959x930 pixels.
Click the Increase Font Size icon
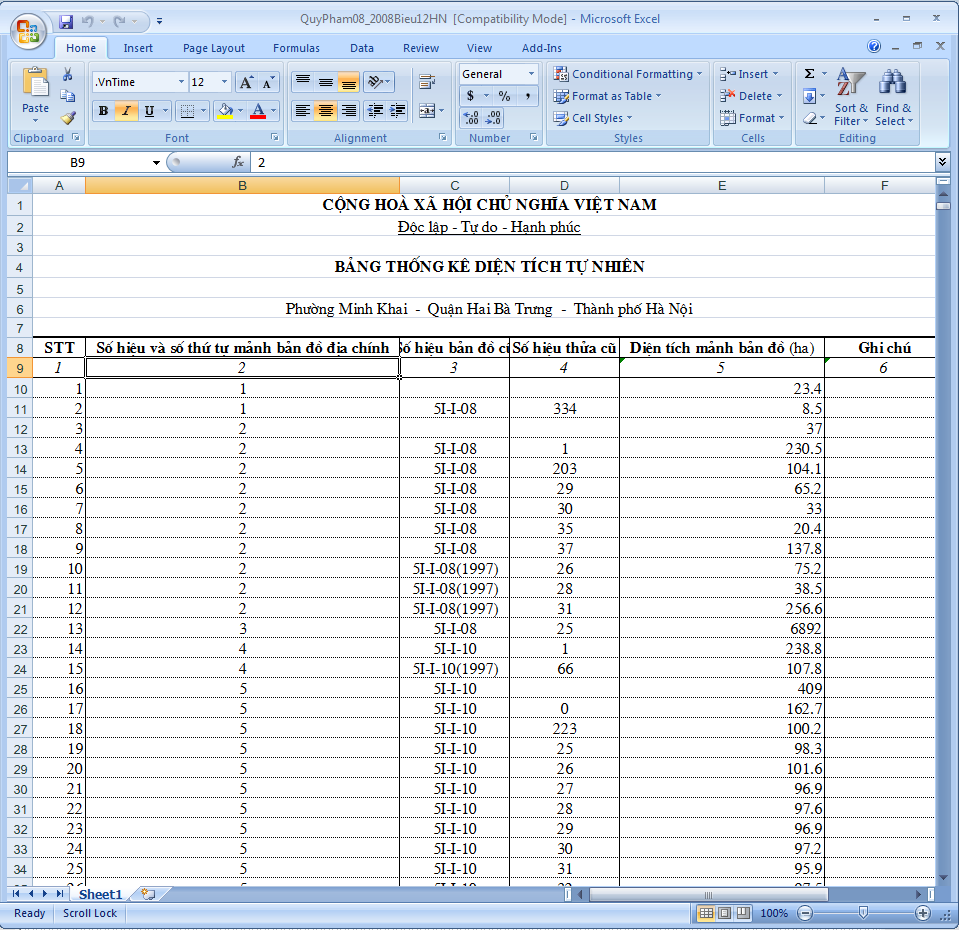pos(246,82)
